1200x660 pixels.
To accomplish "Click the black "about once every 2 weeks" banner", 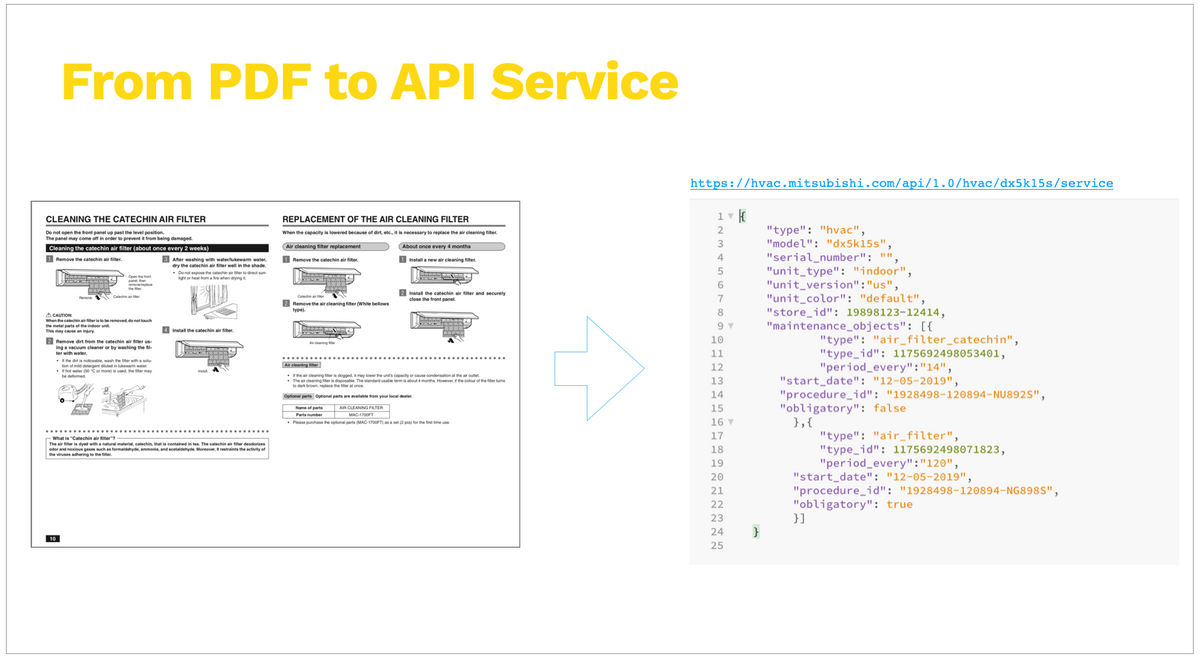I will (x=157, y=247).
